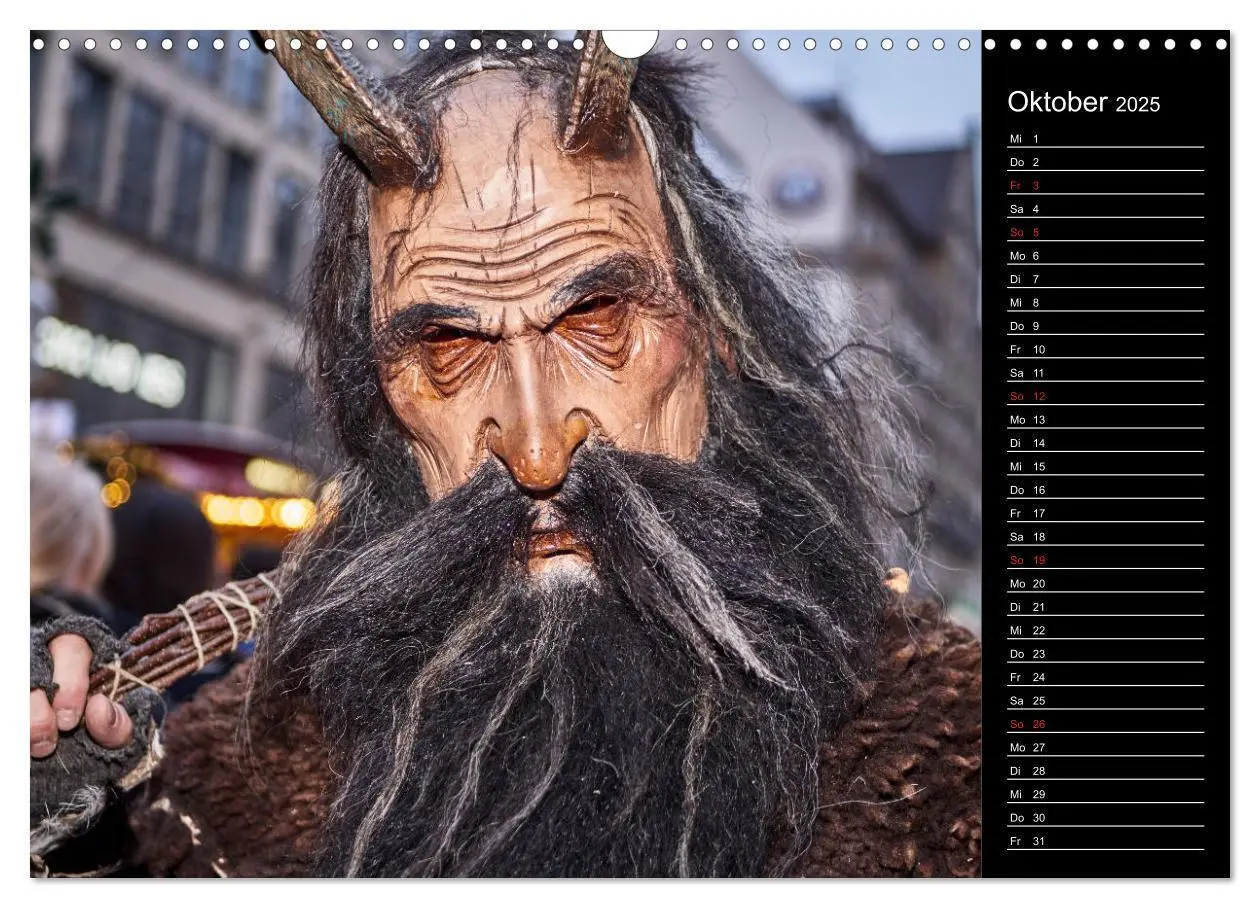Select the row 'Mi 8'
The height and width of the screenshot is (908, 1260).
[1105, 302]
